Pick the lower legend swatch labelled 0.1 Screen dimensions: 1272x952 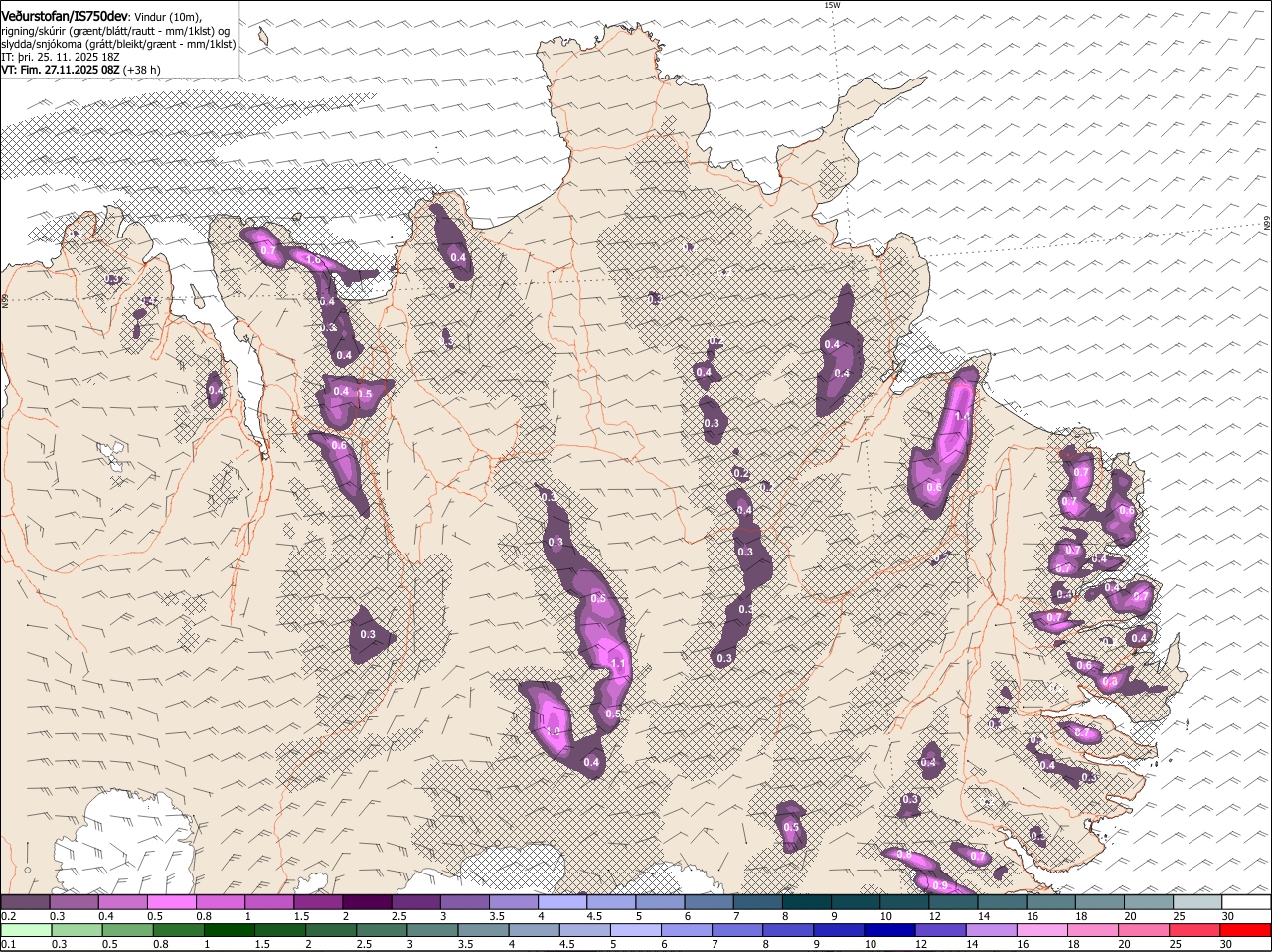[x=25, y=930]
